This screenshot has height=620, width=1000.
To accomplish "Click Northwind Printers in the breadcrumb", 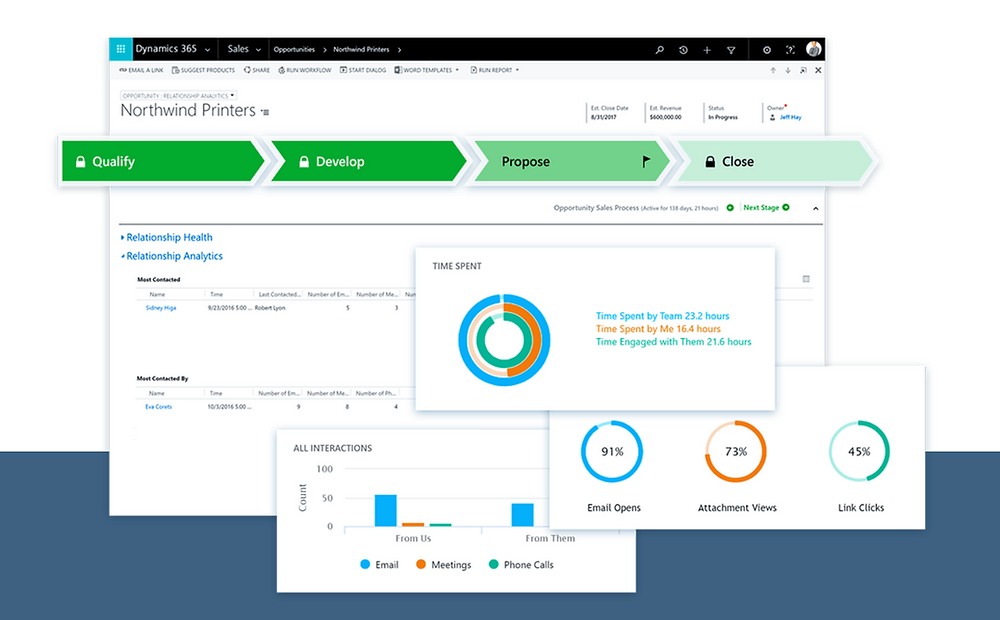I will coord(361,50).
